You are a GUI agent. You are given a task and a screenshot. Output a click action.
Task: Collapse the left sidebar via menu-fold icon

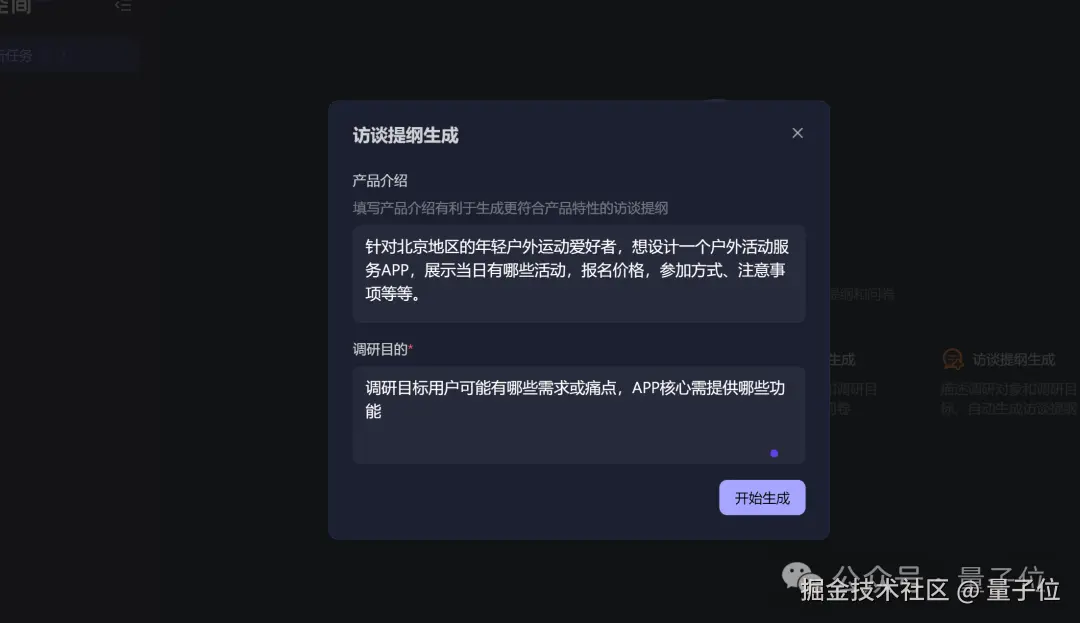(x=123, y=6)
